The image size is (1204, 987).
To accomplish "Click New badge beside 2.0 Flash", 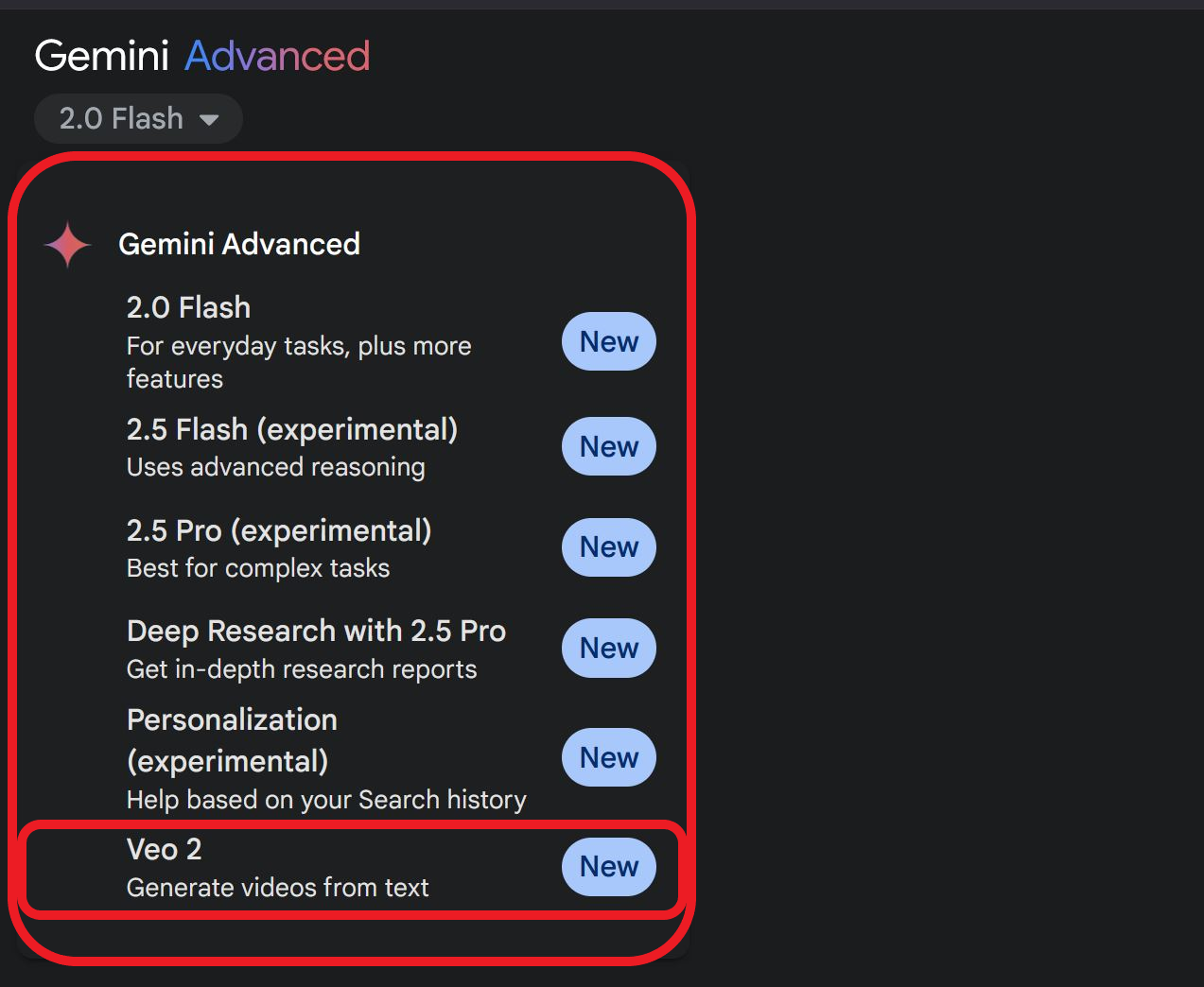I will tap(609, 341).
